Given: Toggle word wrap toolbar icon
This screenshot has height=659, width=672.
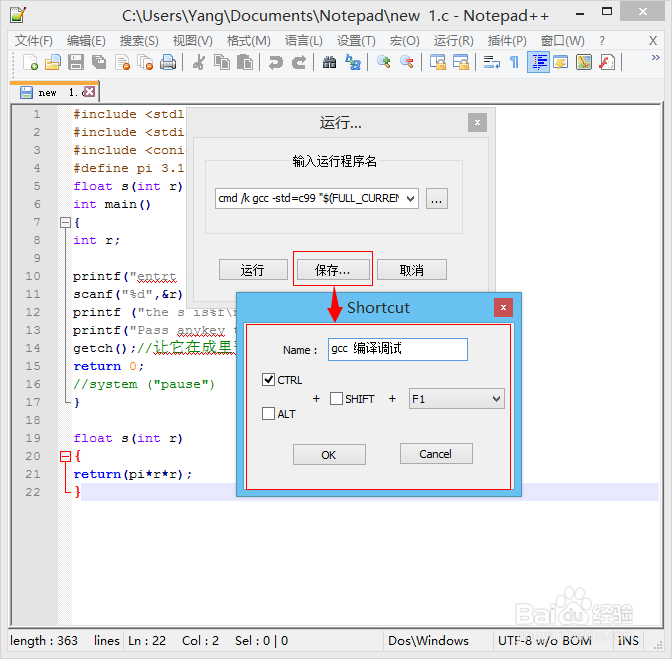Looking at the screenshot, I should click(492, 63).
